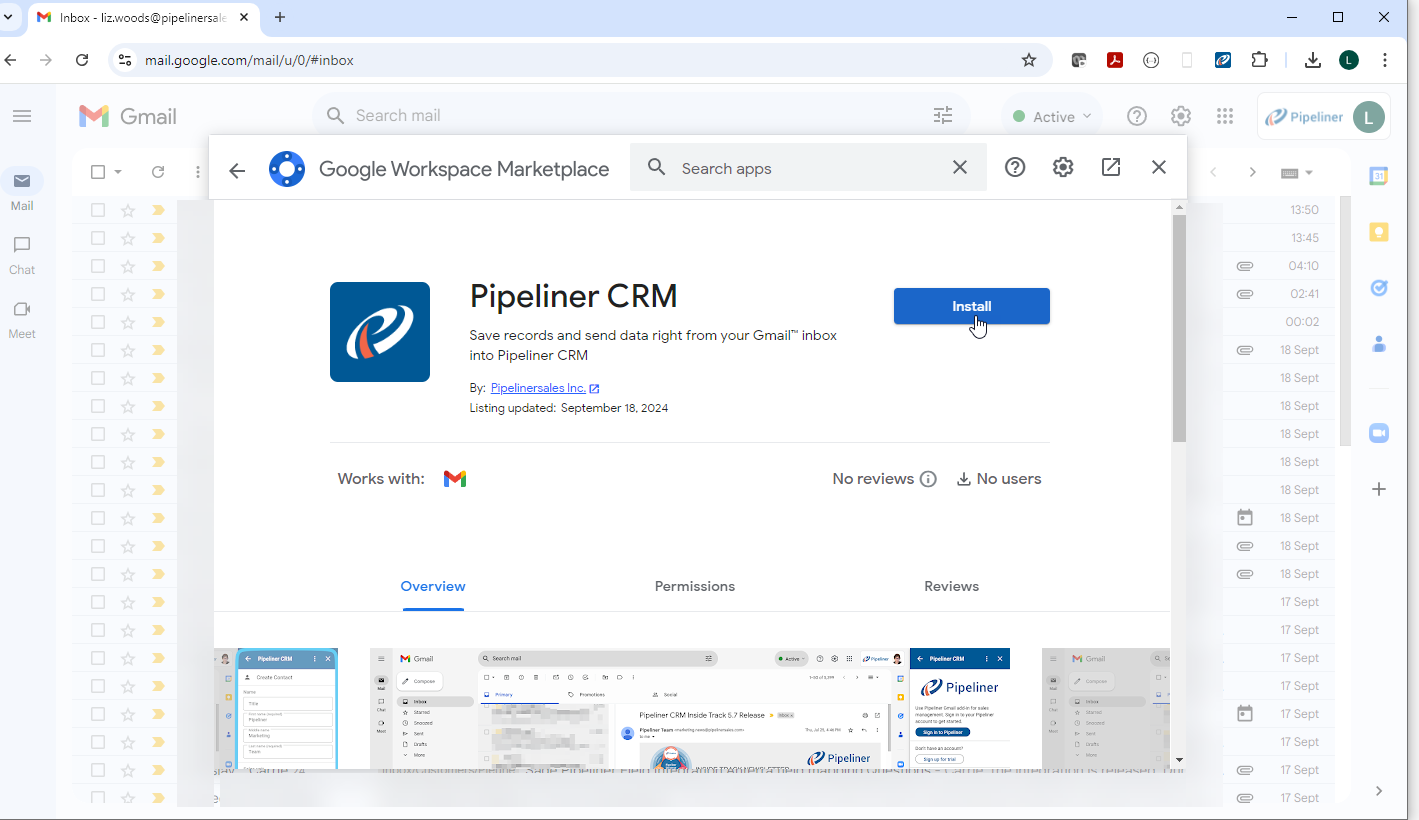Screen dimensions: 1419x820
Task: Open Google Keep in side panel
Action: 1379,232
